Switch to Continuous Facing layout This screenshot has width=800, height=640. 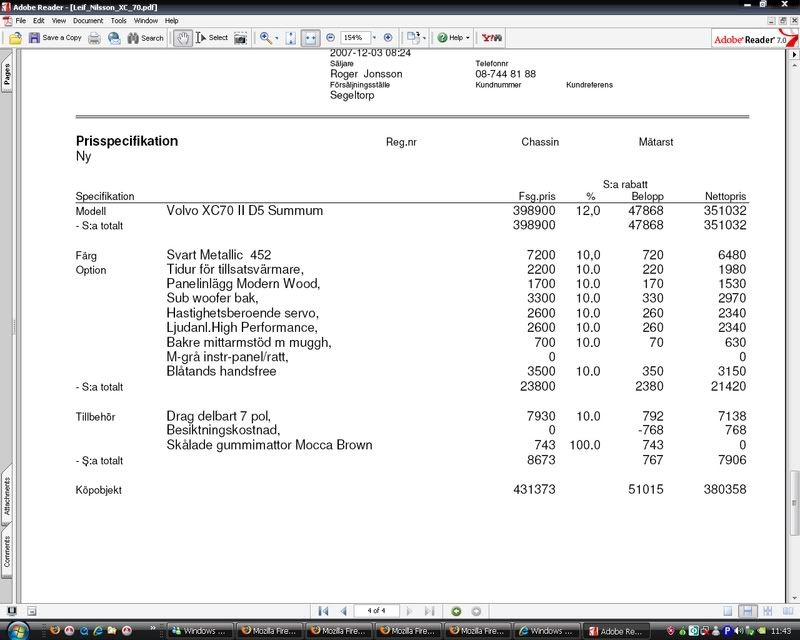pyautogui.click(x=767, y=611)
